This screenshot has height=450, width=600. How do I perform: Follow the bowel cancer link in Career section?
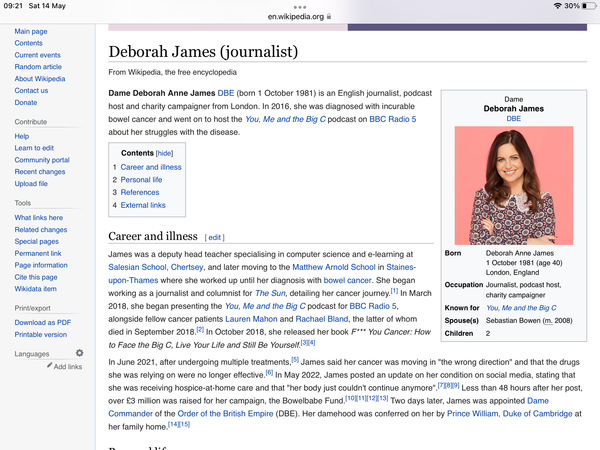tap(344, 279)
